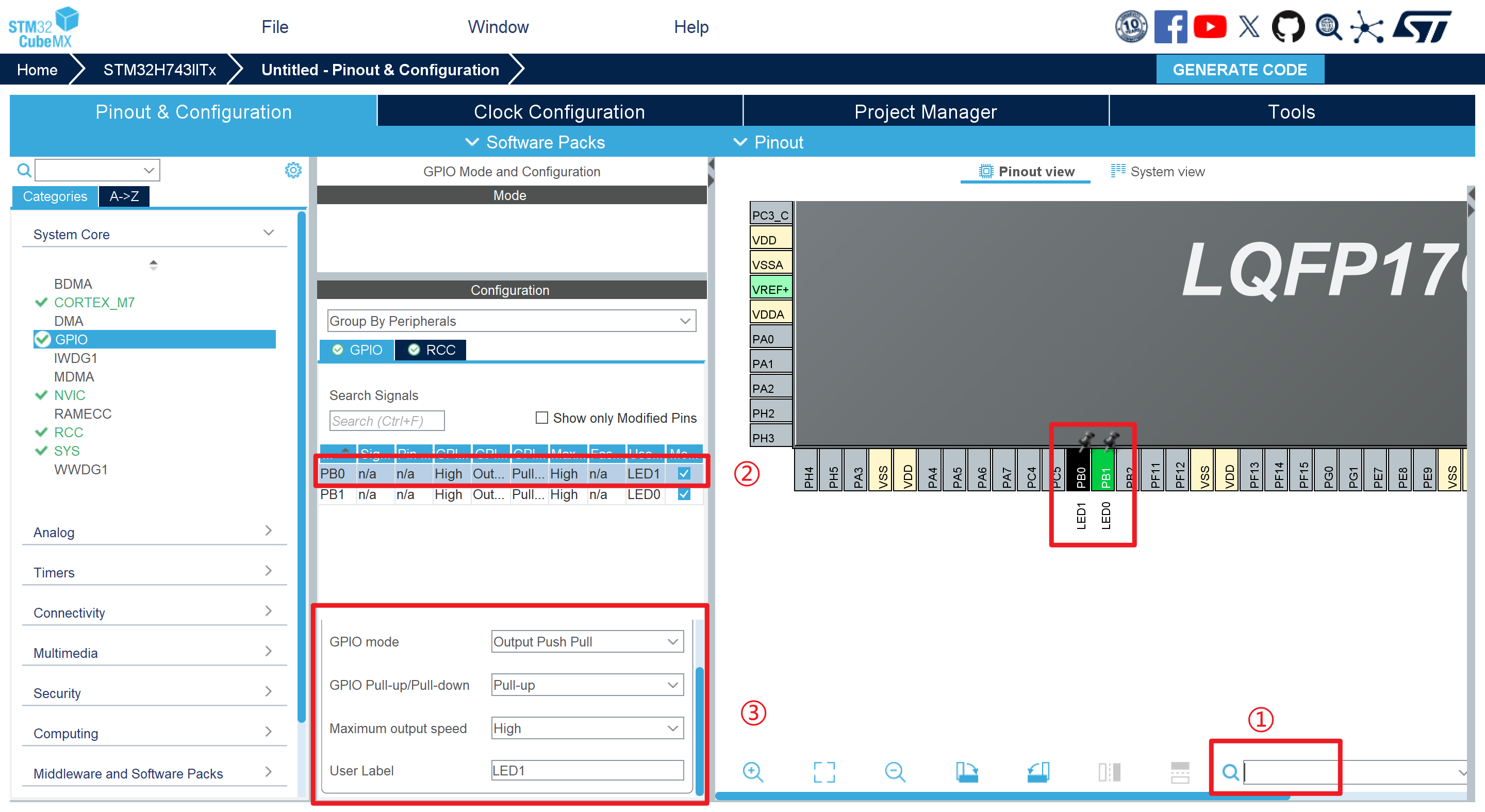Click the pinout horizontal scrollbar
This screenshot has width=1485, height=812.
pos(1002,796)
